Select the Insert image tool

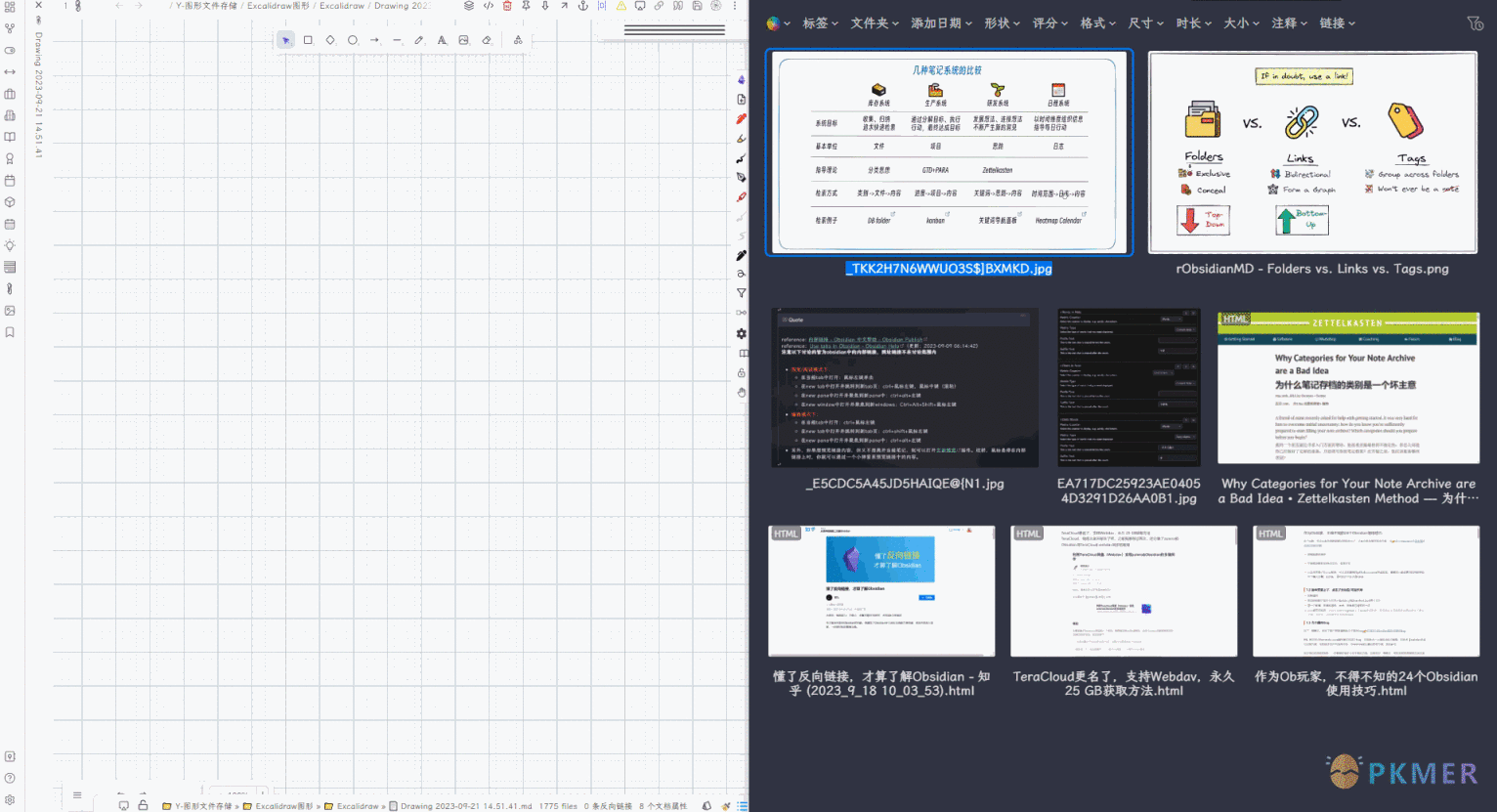pos(463,40)
